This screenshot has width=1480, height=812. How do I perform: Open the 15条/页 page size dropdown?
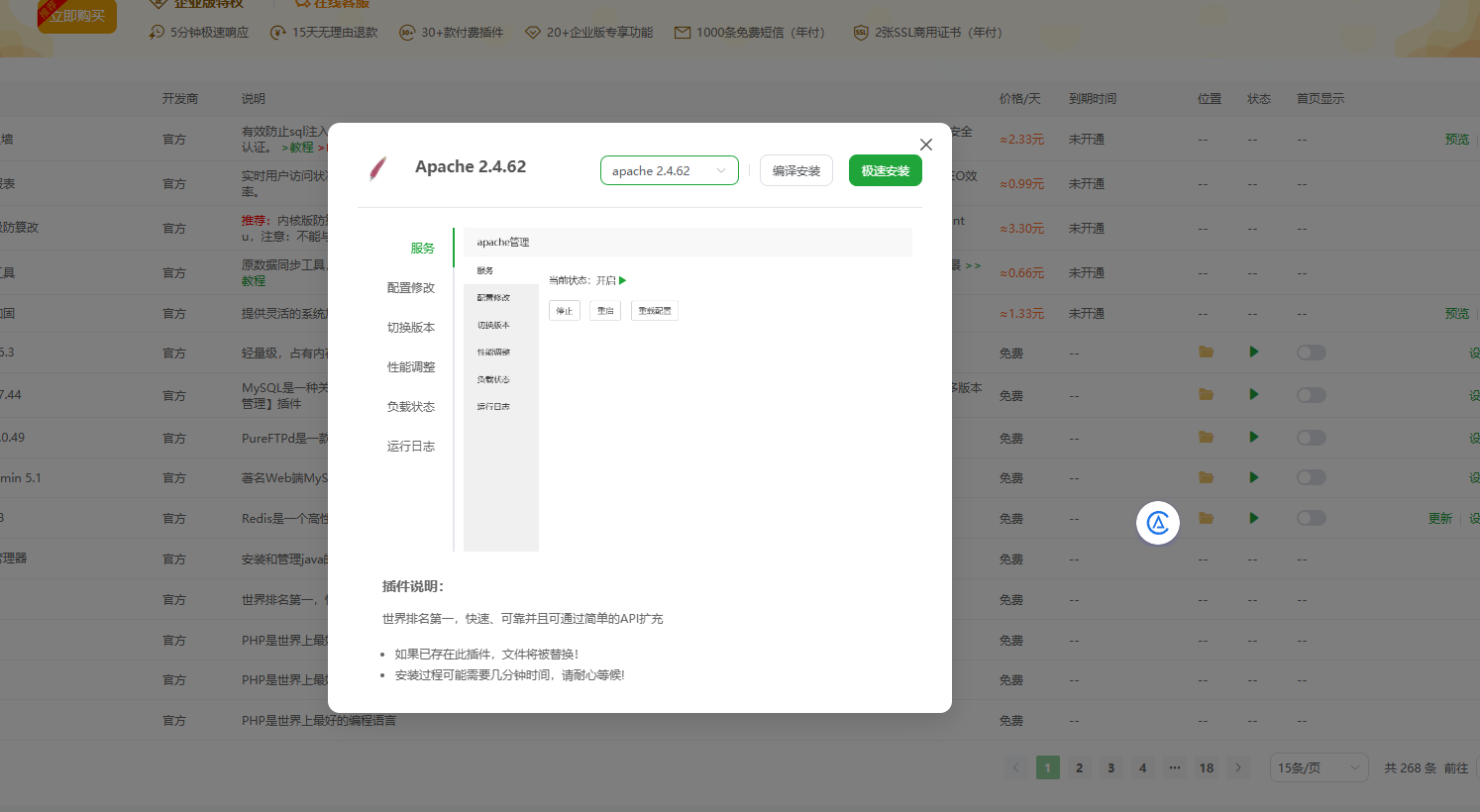click(x=1320, y=767)
